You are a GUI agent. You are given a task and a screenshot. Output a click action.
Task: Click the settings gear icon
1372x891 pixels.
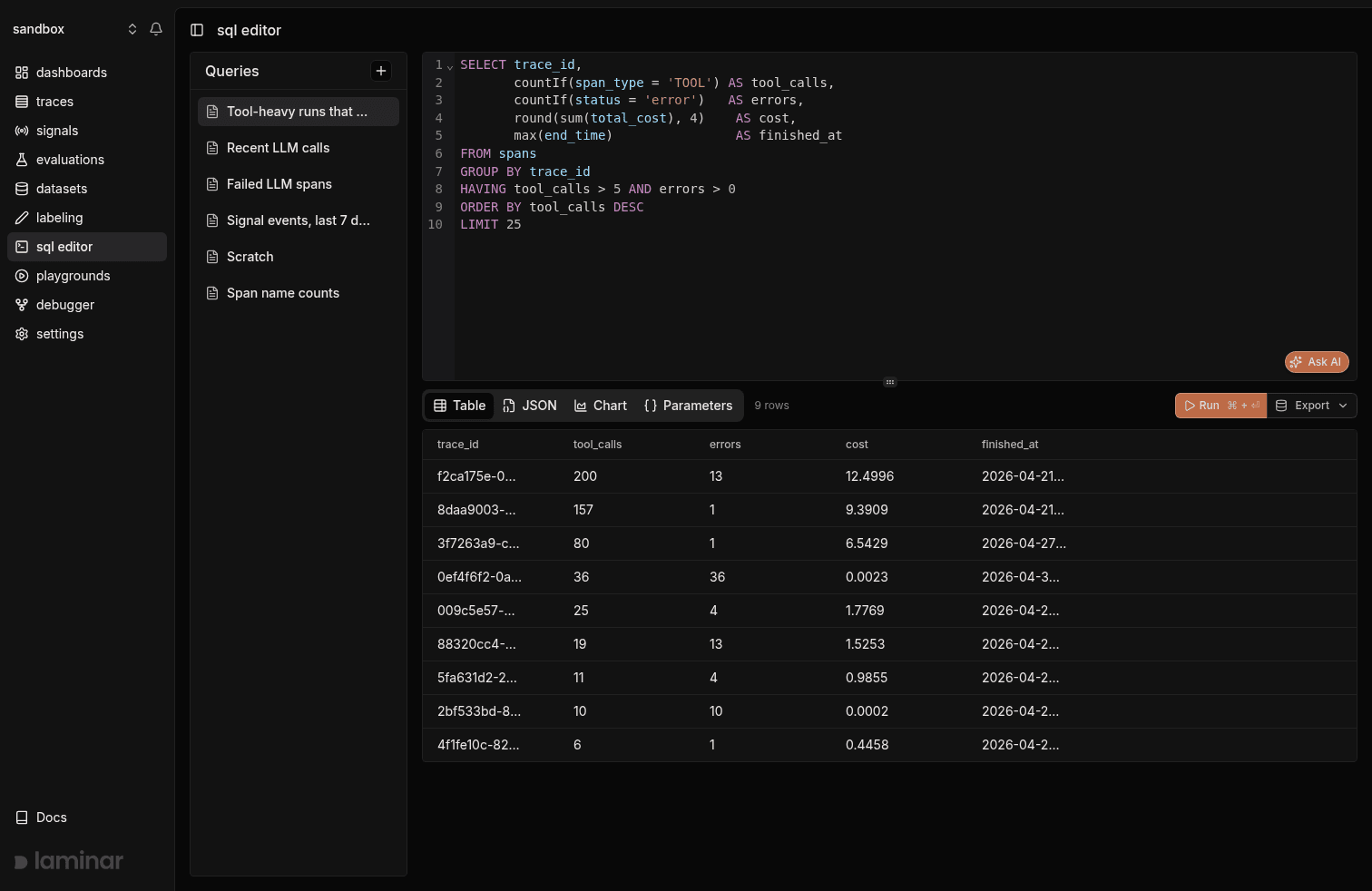pos(22,334)
